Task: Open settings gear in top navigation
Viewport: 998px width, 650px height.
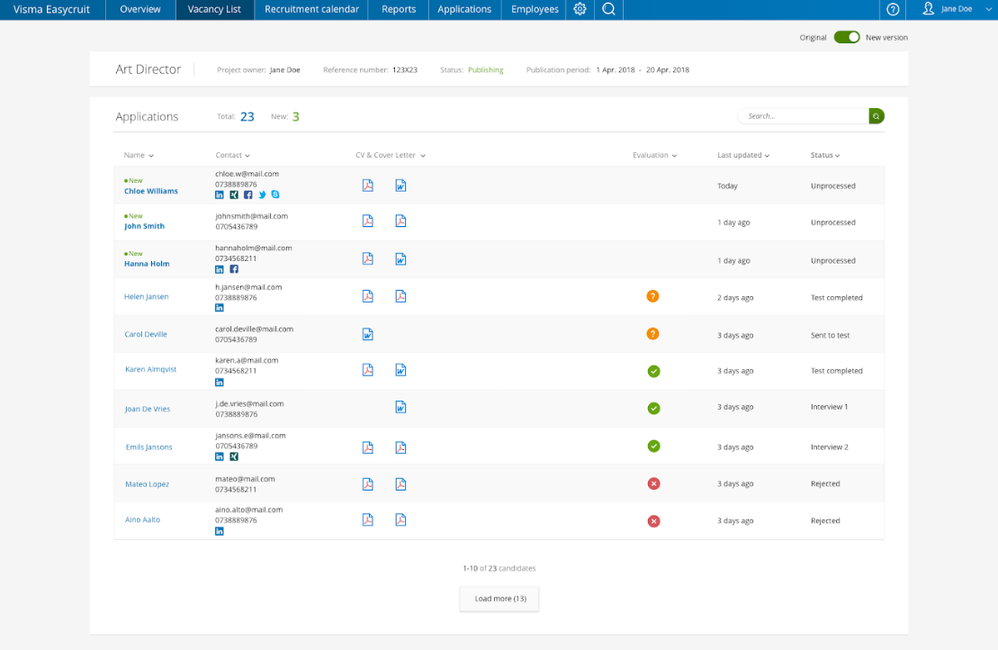Action: (x=580, y=9)
